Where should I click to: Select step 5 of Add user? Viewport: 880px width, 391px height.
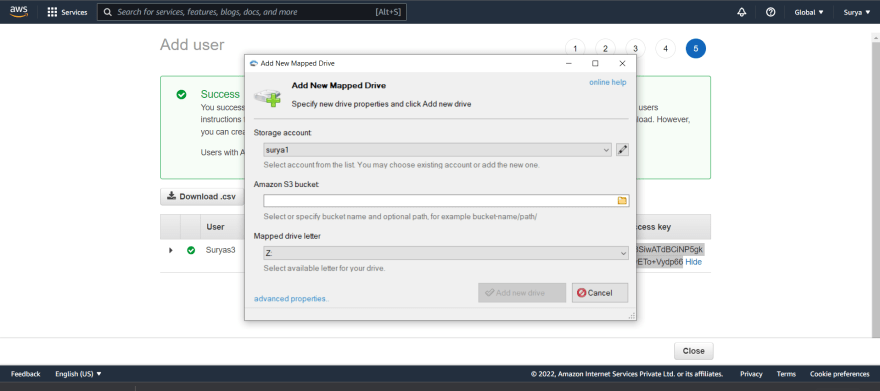coord(696,49)
